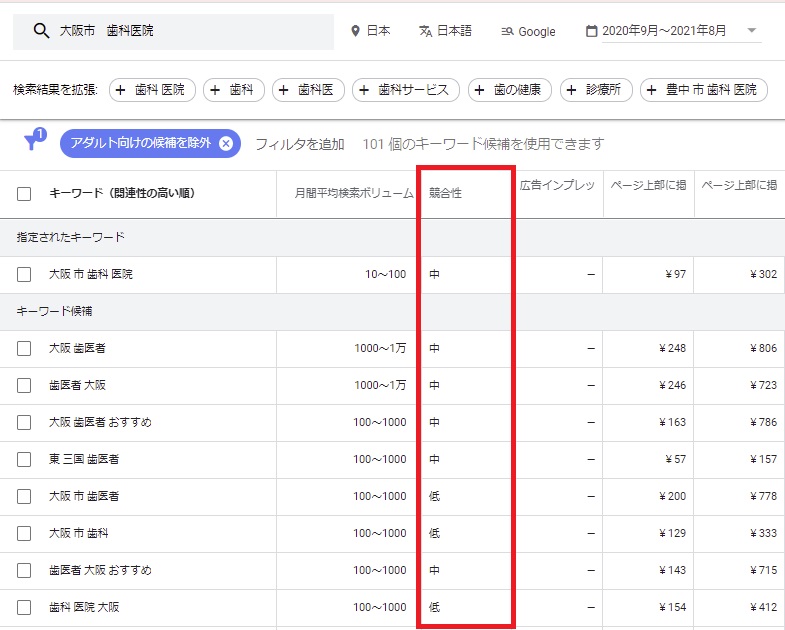Image resolution: width=785 pixels, height=630 pixels.
Task: Add 歯科 to expand search results
Action: click(233, 90)
